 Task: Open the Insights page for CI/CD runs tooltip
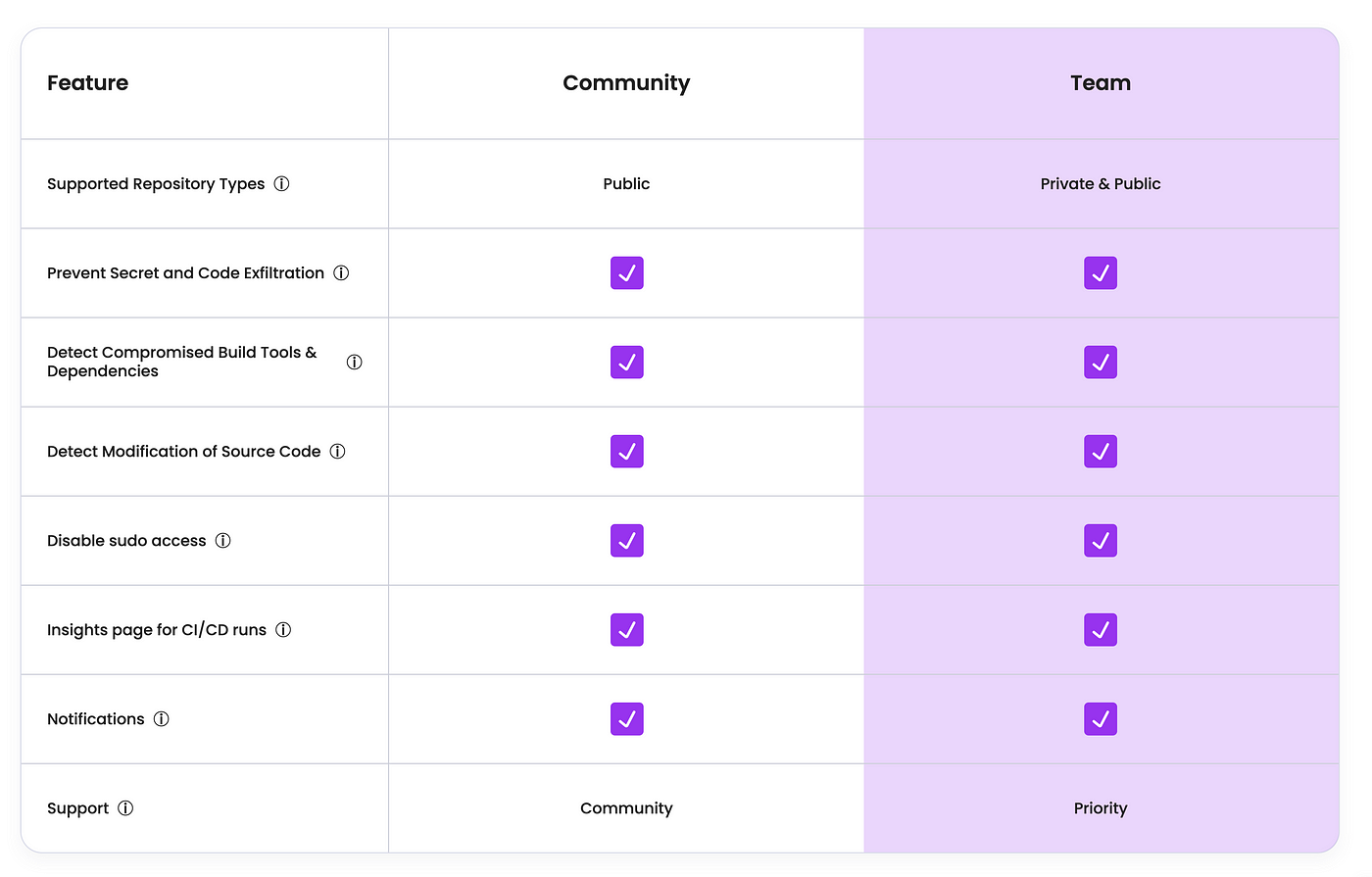(x=283, y=629)
